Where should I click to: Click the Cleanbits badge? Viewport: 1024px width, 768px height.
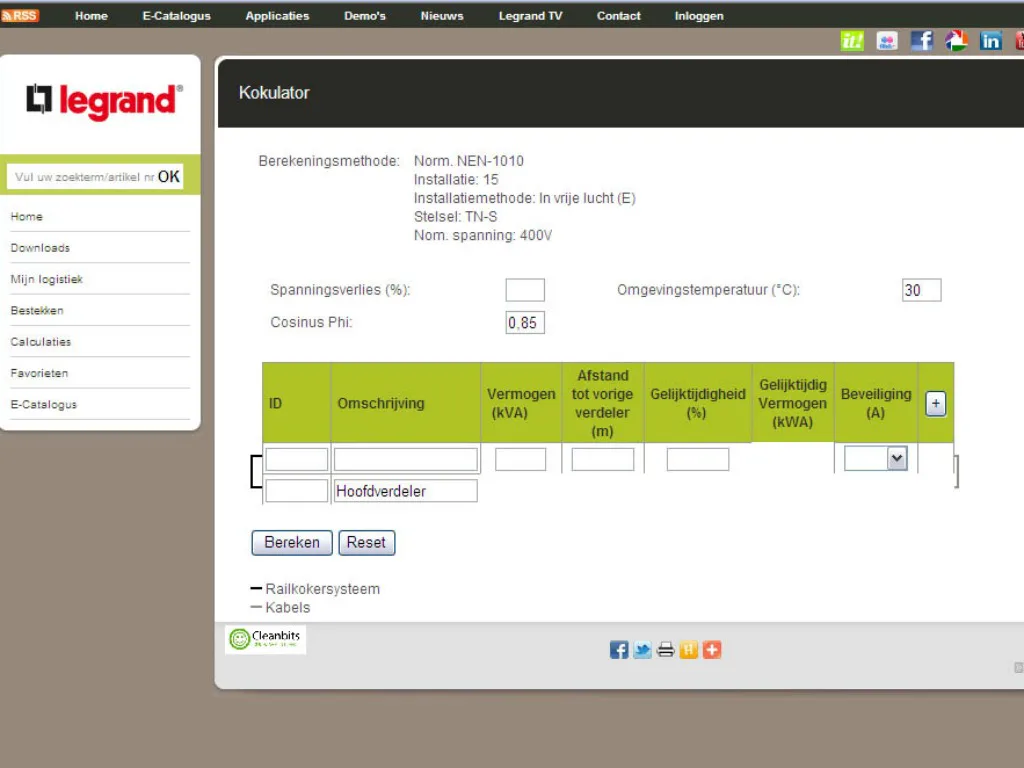265,639
